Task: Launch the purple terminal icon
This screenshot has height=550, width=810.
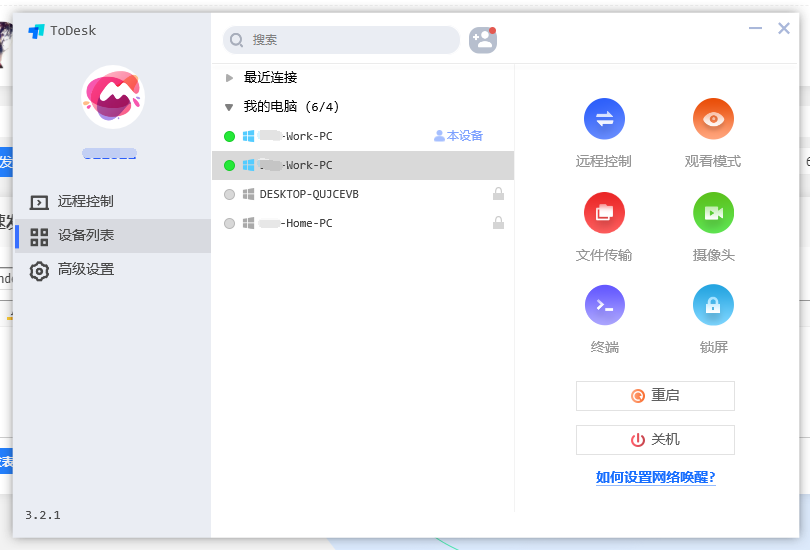Action: click(x=604, y=305)
